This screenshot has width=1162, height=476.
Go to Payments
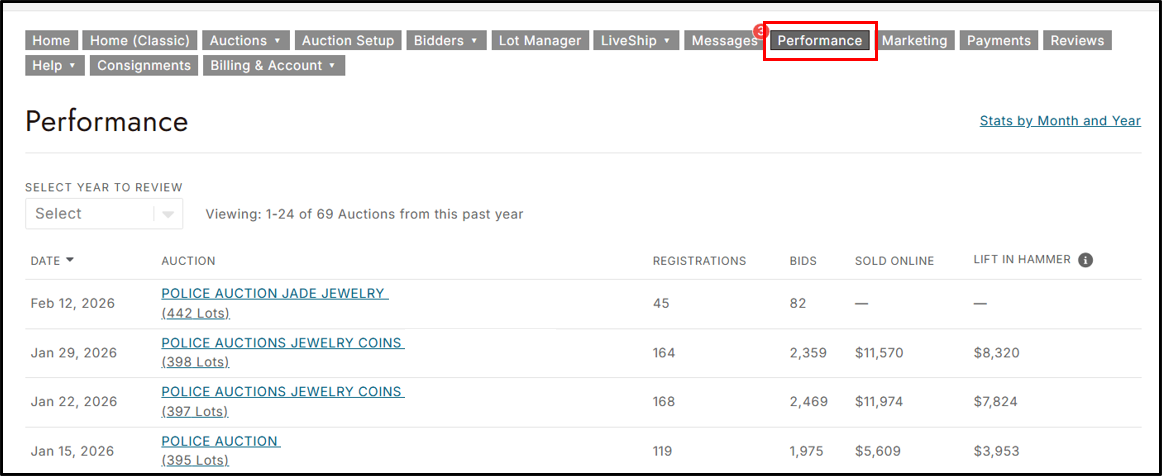click(x=999, y=41)
